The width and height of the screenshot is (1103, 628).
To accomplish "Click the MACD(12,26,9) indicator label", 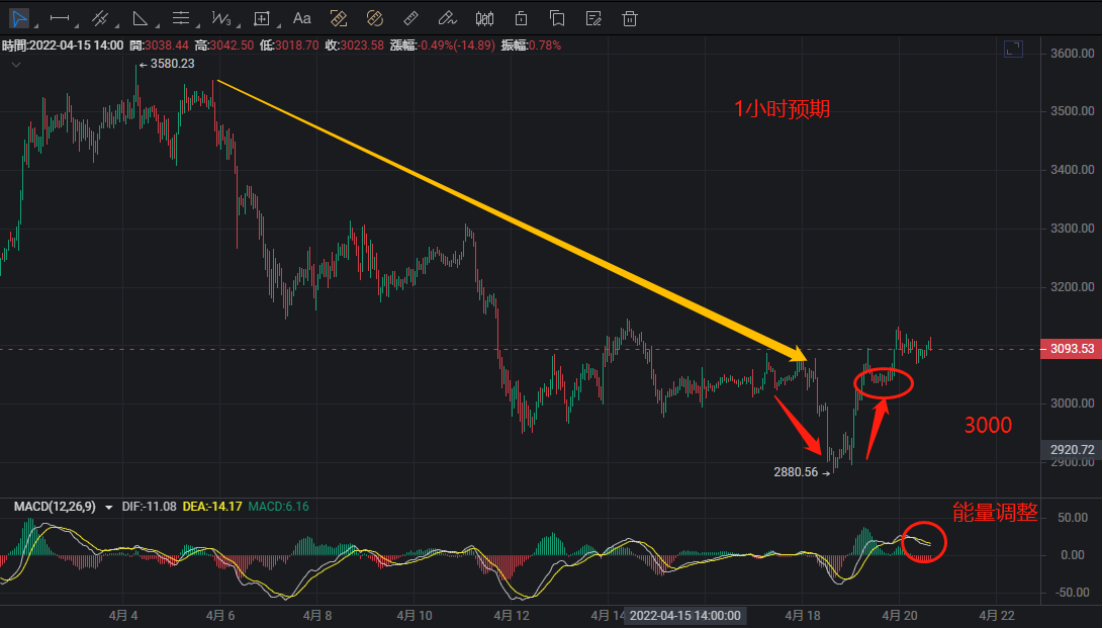I will point(55,506).
